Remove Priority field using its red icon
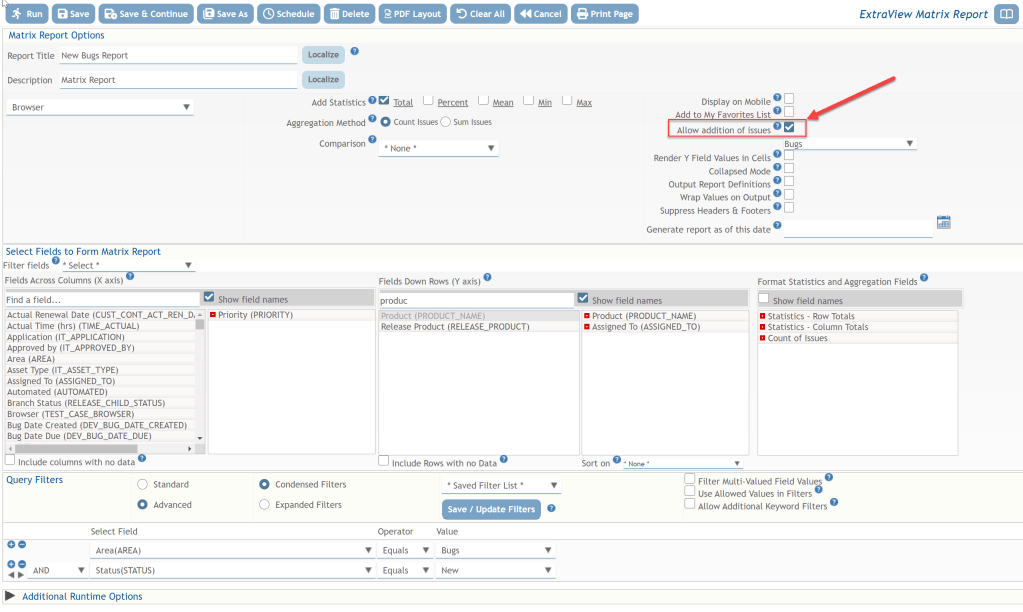Viewport: 1023px width, 612px height. (x=213, y=315)
